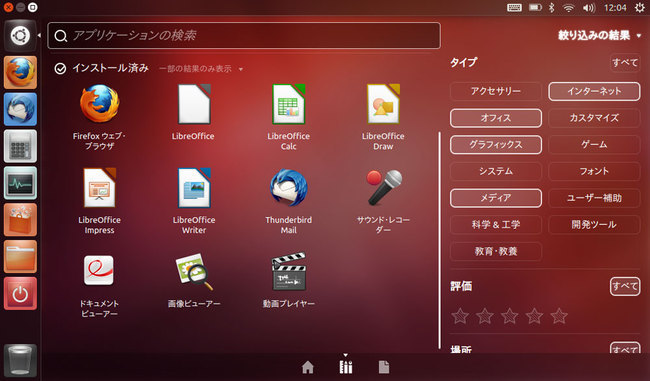Set rating filter to five stars
Screen dimensions: 650x381
pyautogui.click(x=559, y=316)
